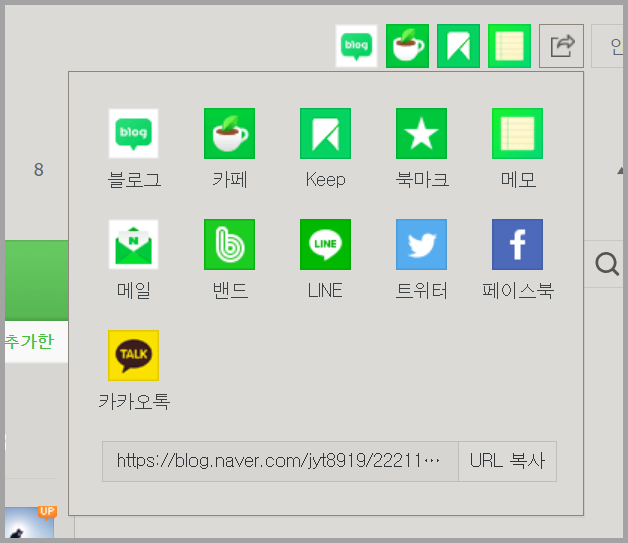
Task: Add to 북마크 star icon
Action: [x=421, y=133]
